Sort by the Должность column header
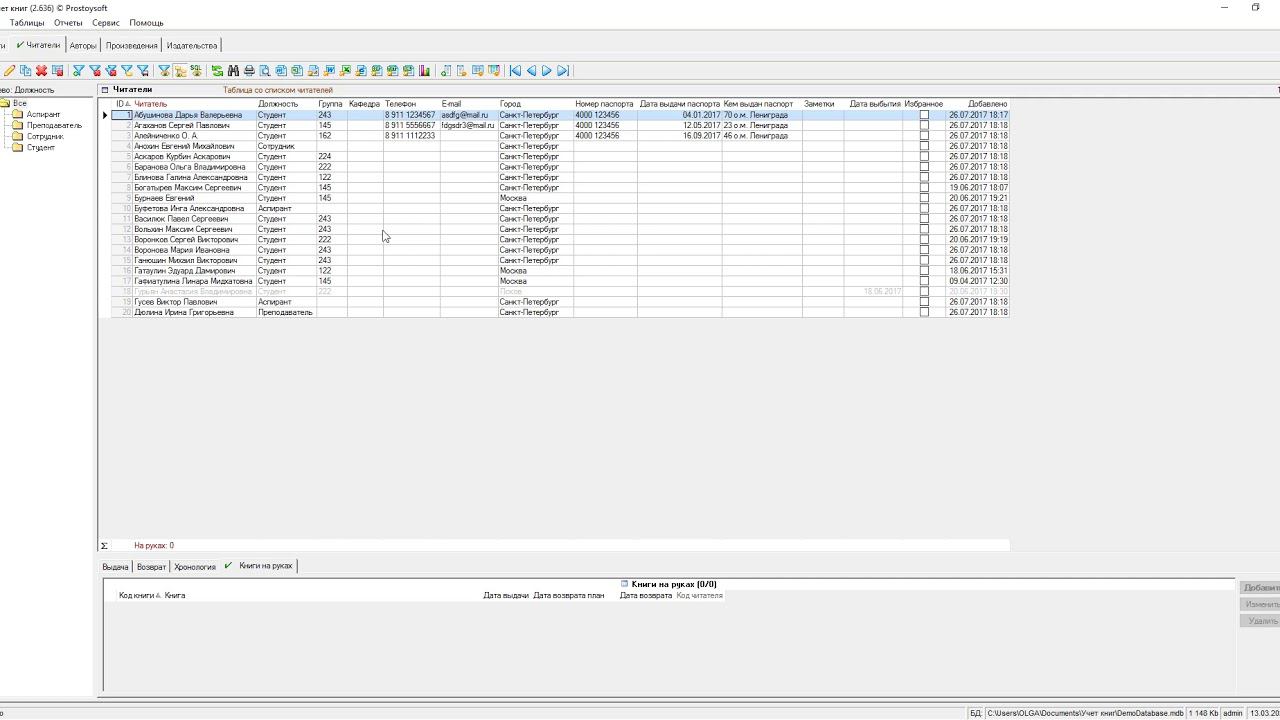The image size is (1280, 720). click(286, 104)
